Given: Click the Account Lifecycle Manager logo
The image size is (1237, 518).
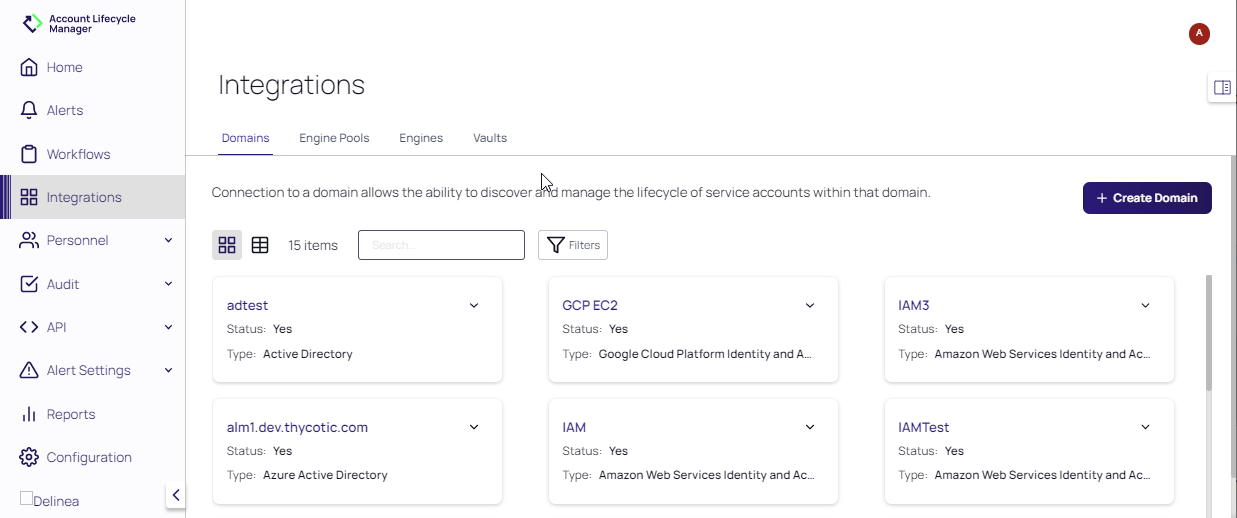Looking at the screenshot, I should 34,23.
